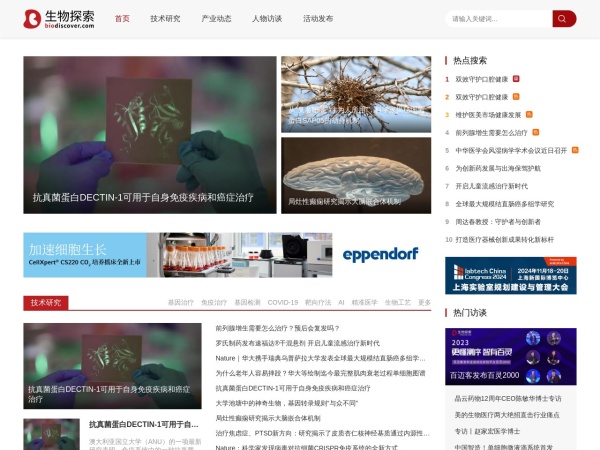
Task: Click the red 技术研究 section header
Action: [46, 303]
